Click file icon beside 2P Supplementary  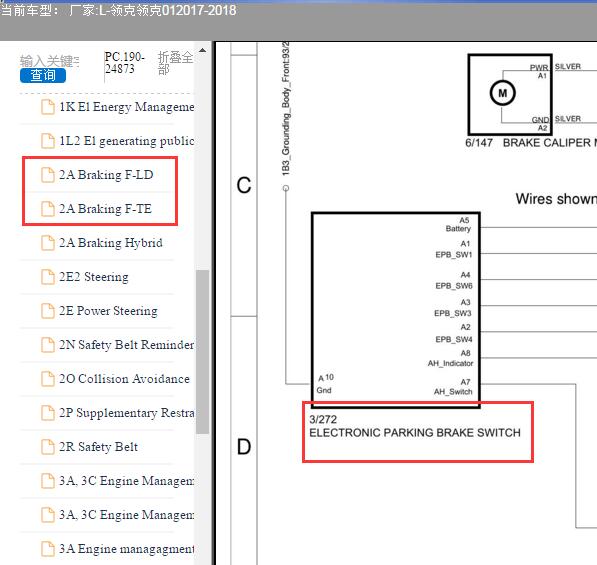pos(48,413)
